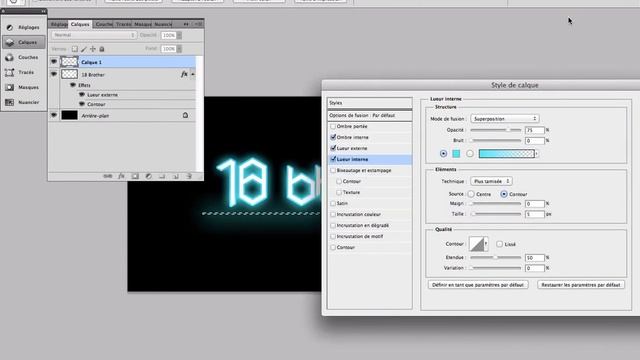Open Technique Plus tamisée dropdown

(x=491, y=181)
